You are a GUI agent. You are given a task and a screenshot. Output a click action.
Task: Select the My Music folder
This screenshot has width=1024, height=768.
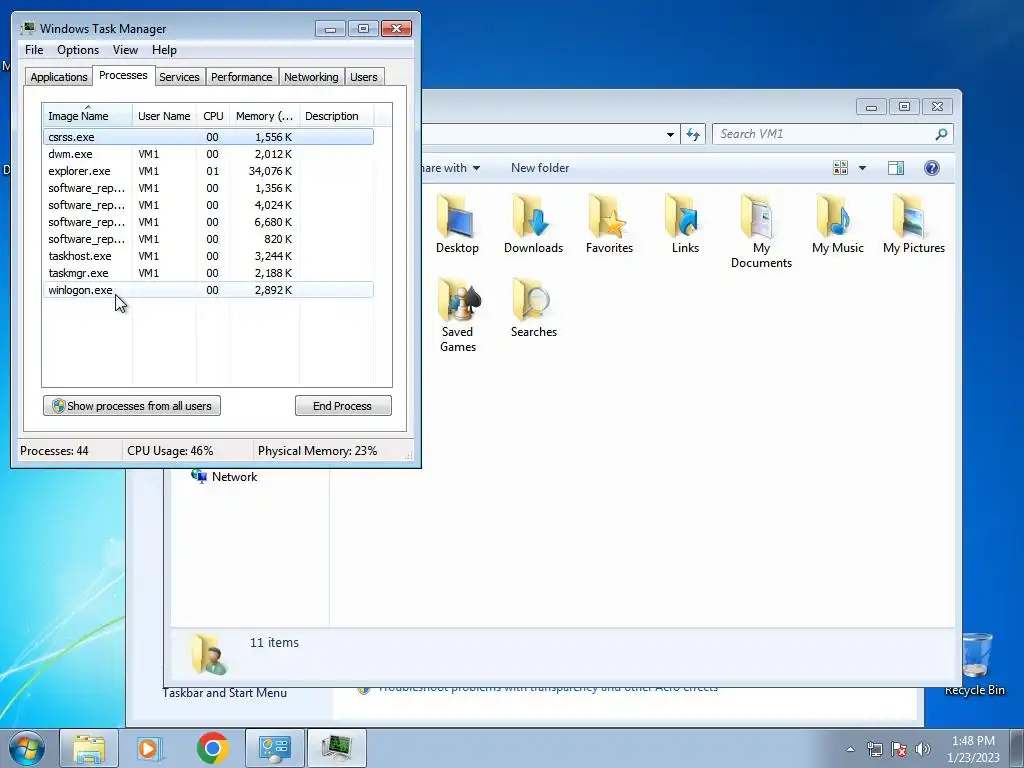tap(838, 224)
